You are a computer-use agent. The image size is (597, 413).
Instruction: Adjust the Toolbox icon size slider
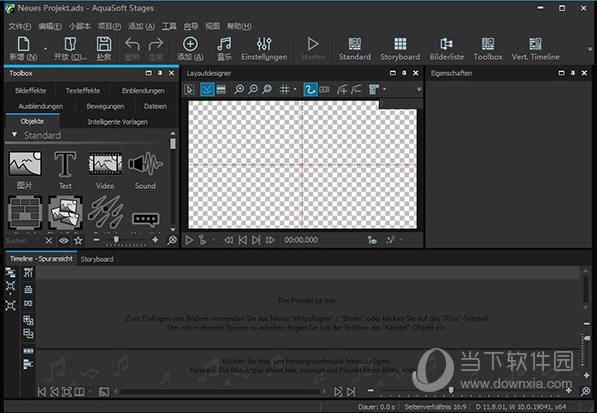(x=117, y=240)
